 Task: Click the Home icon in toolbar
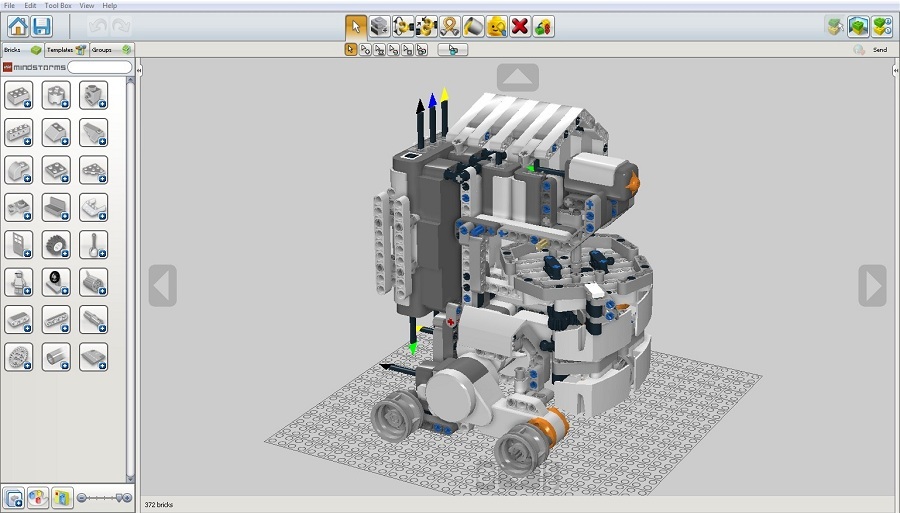[x=18, y=26]
